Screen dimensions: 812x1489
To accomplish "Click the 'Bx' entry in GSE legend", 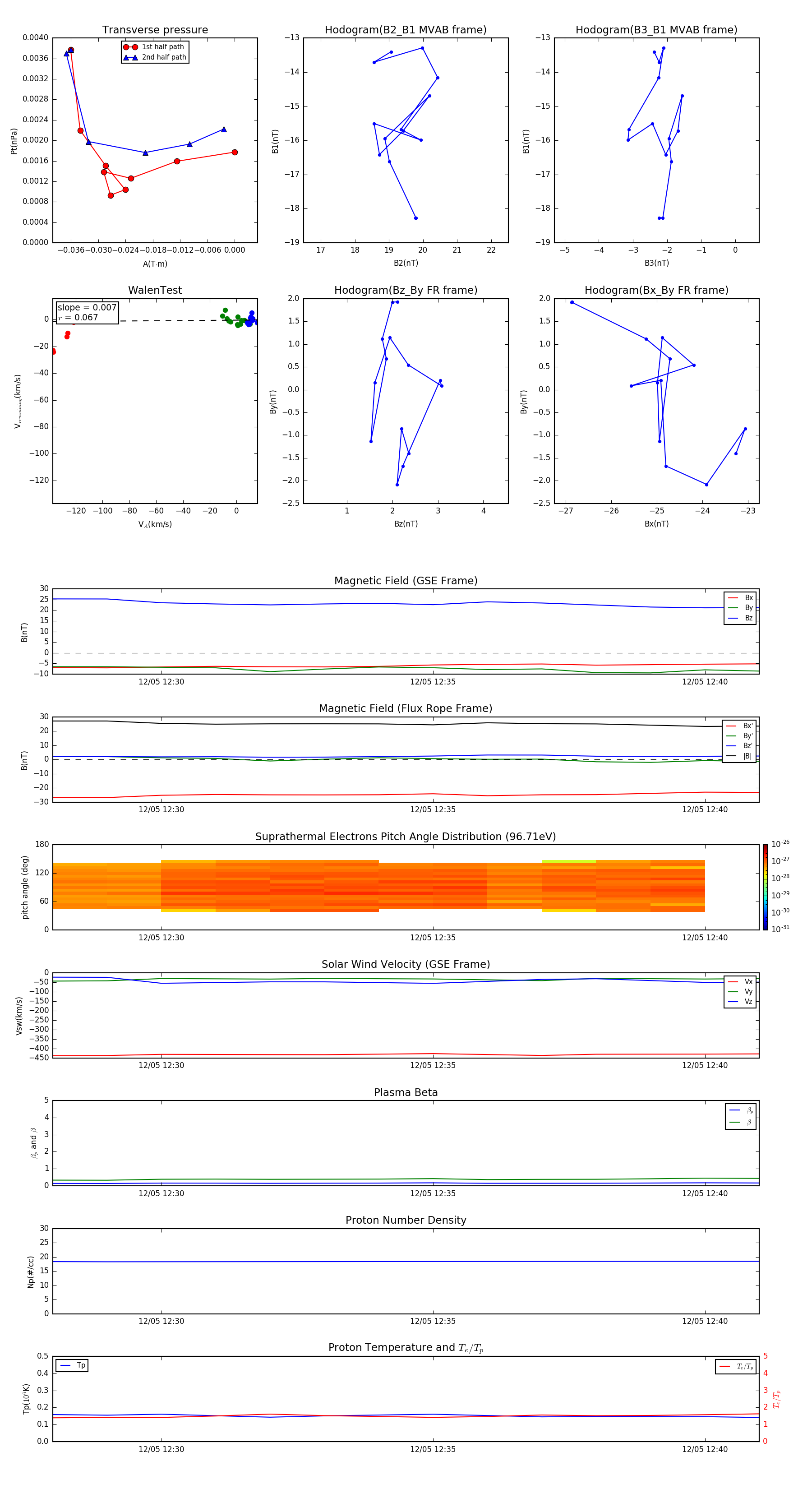I will coord(741,598).
